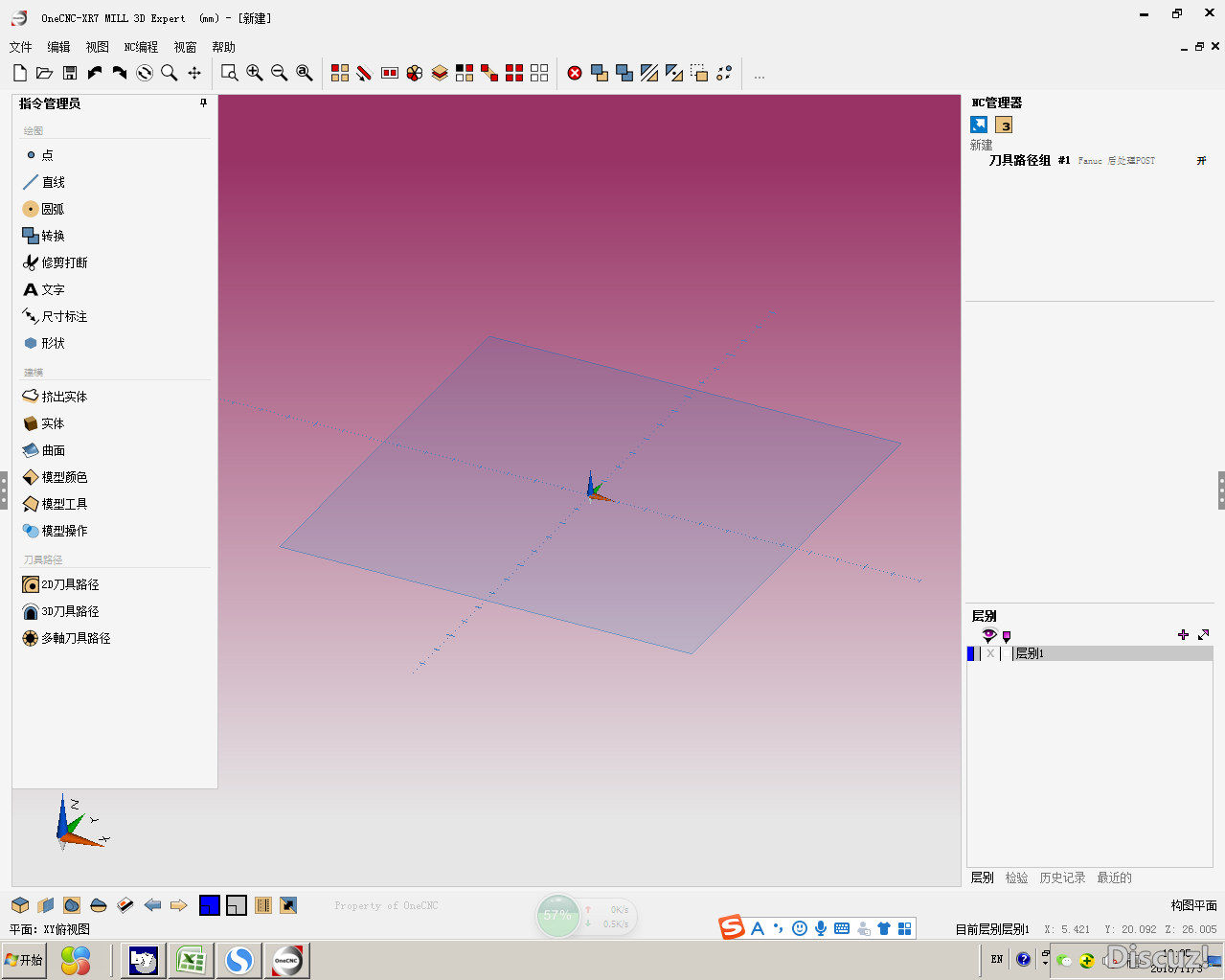This screenshot has height=980, width=1225.
Task: Click the zoom in magnifier
Action: (255, 73)
